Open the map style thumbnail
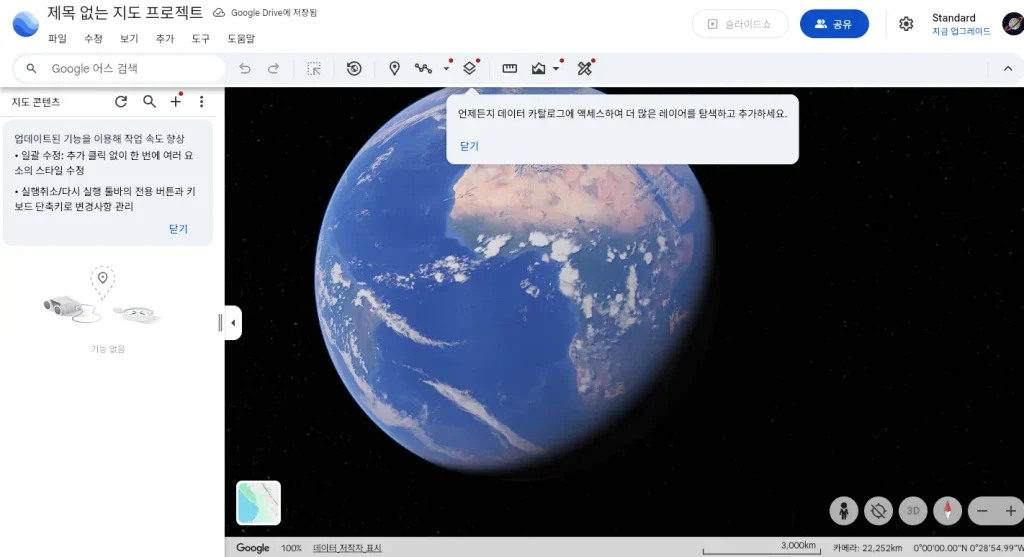Image resolution: width=1024 pixels, height=557 pixels. [259, 503]
